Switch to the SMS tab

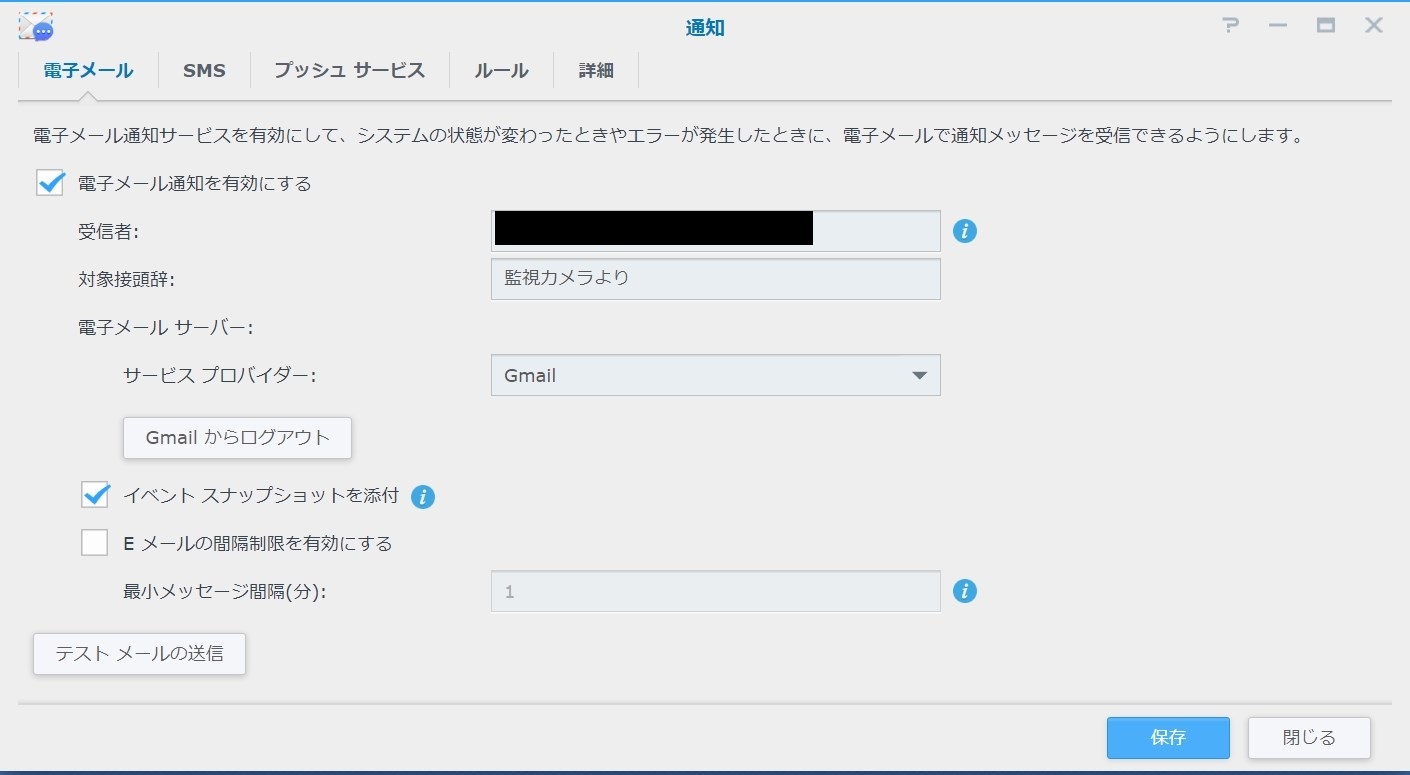(204, 71)
